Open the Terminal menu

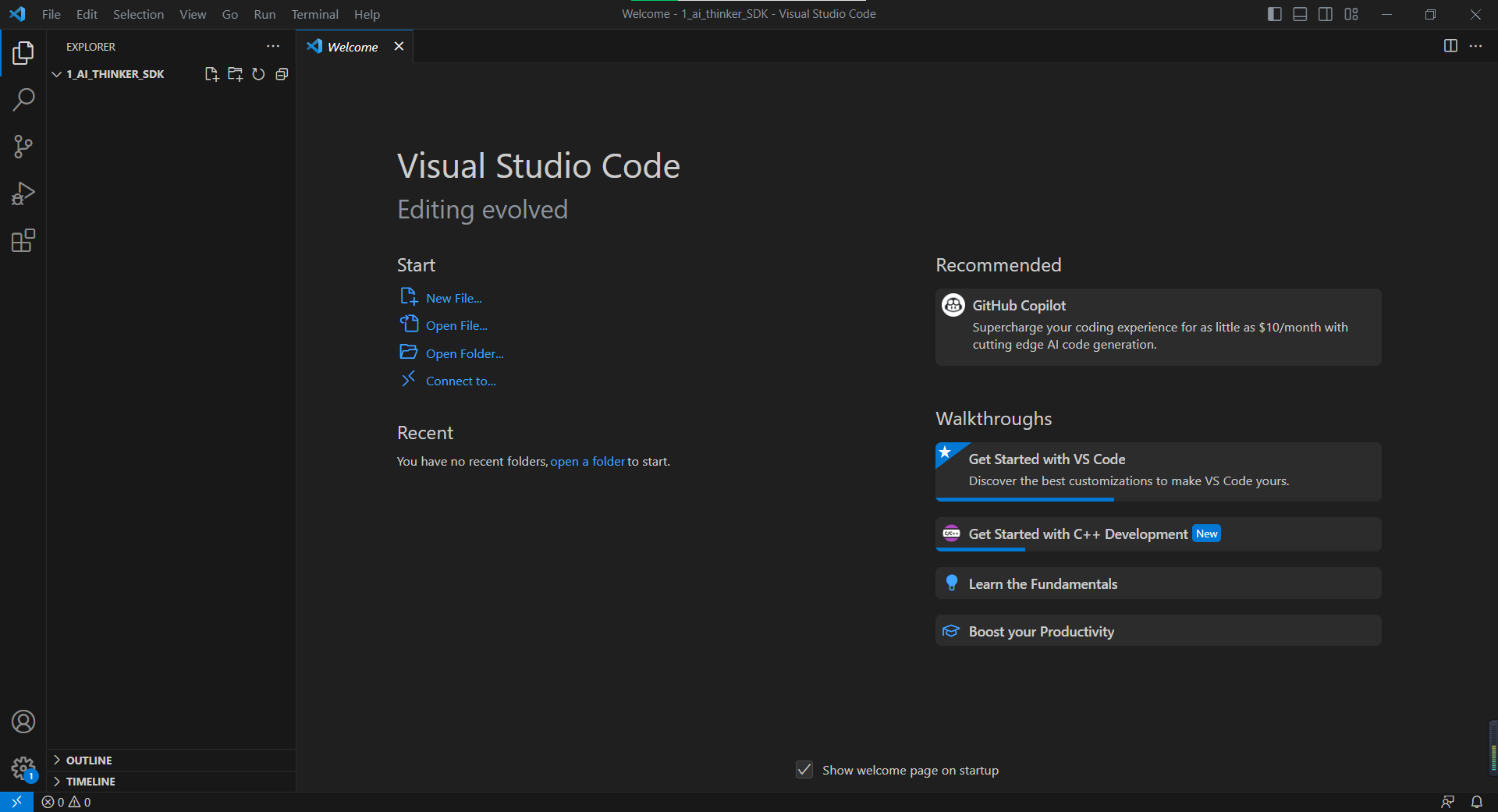(314, 14)
